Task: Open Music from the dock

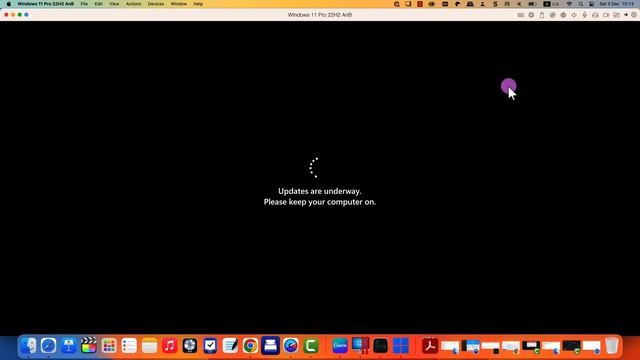Action: (169, 346)
